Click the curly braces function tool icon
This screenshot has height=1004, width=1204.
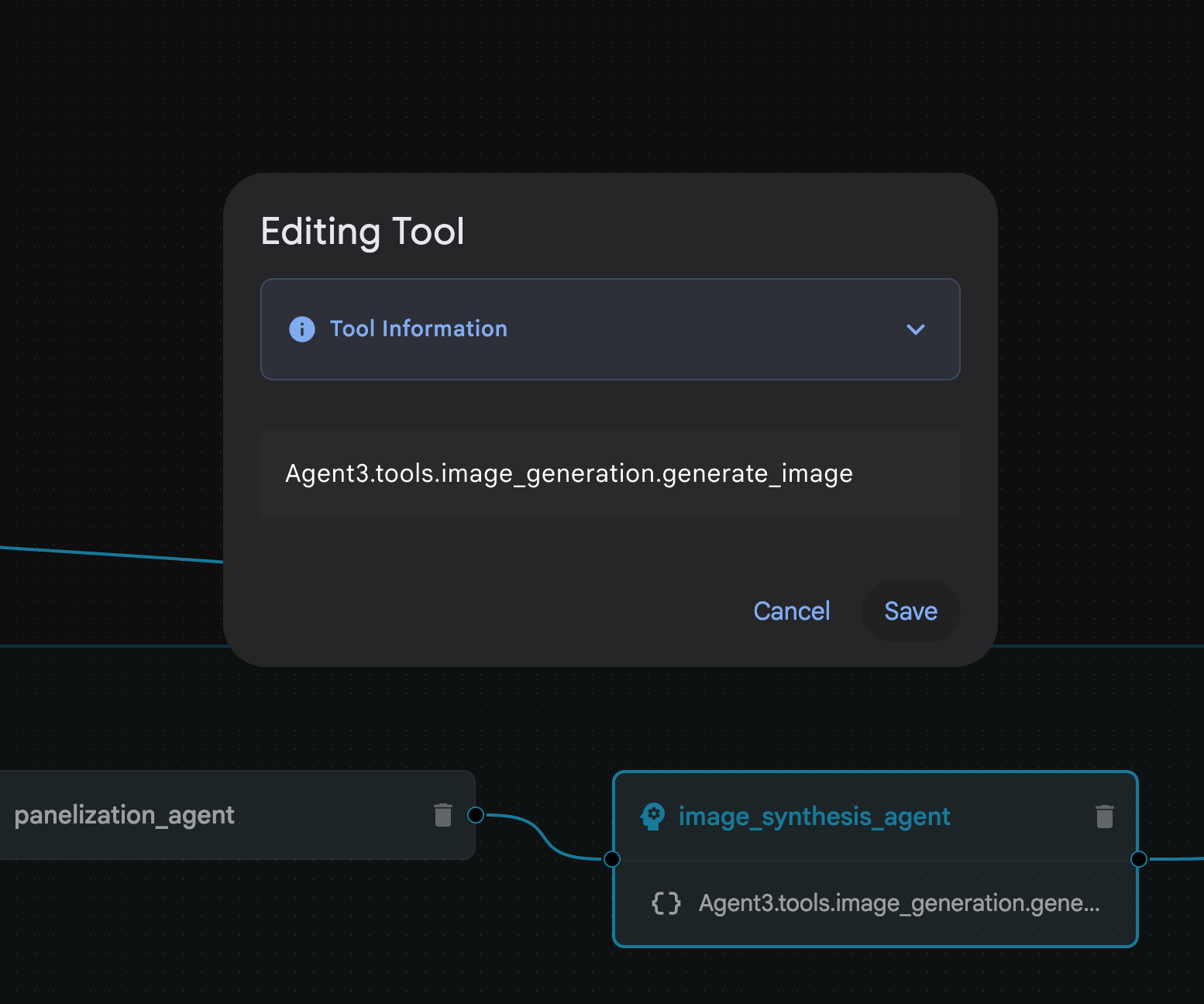(666, 903)
